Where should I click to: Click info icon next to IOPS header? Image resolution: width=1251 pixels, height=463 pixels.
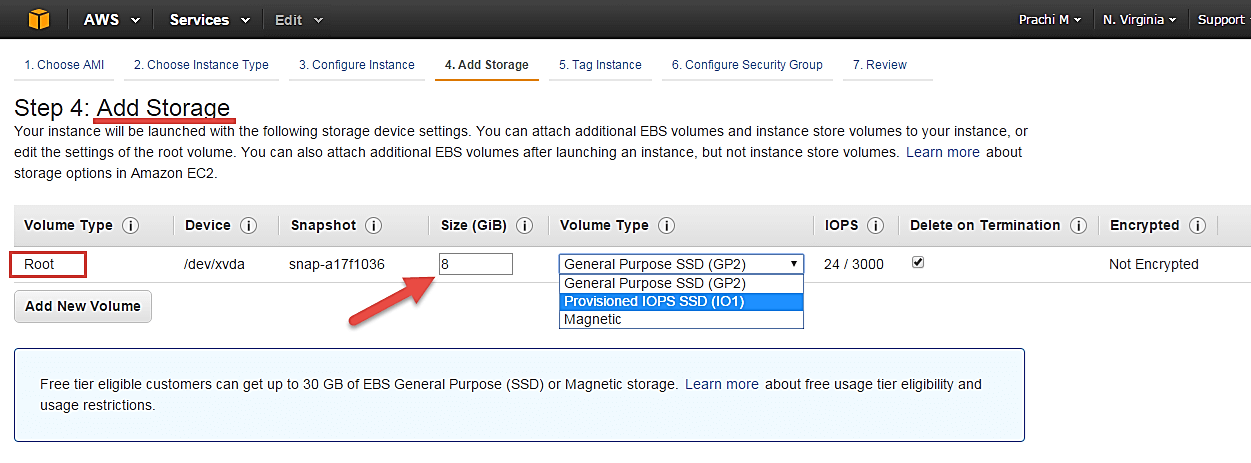click(875, 226)
